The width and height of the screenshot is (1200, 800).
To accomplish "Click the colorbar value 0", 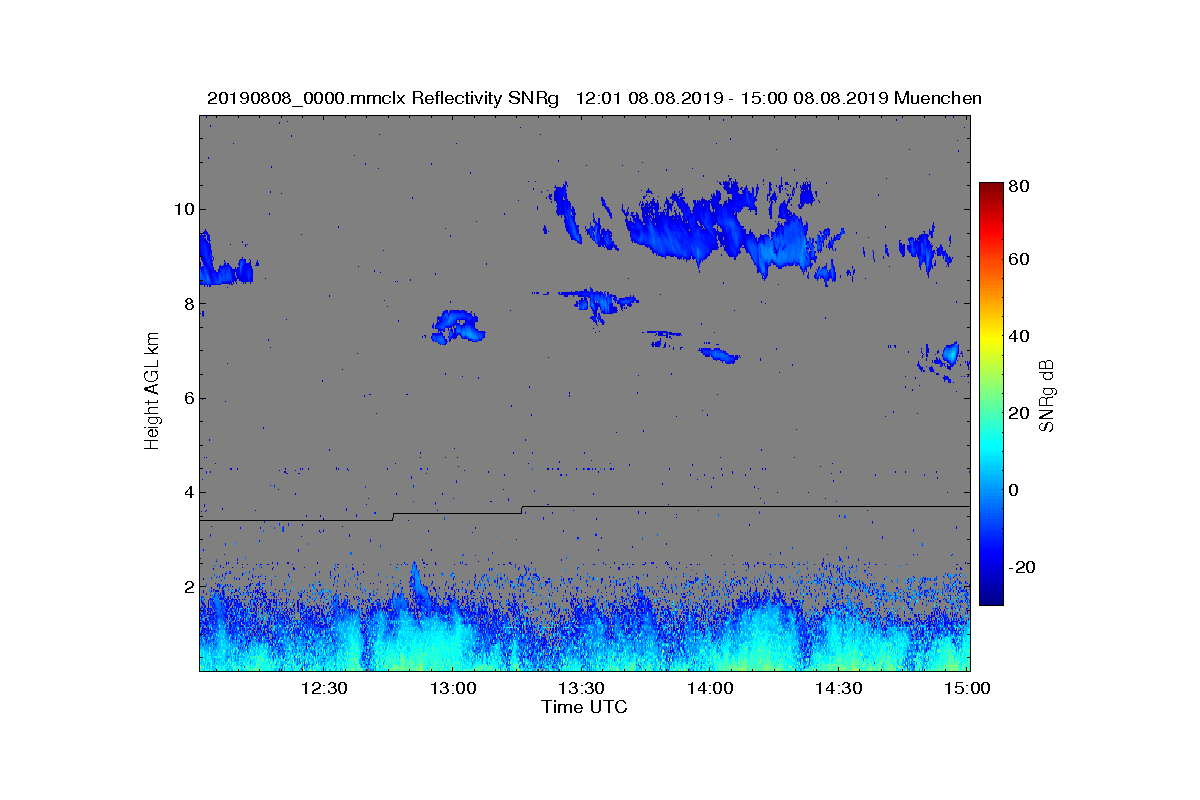I will [1016, 490].
